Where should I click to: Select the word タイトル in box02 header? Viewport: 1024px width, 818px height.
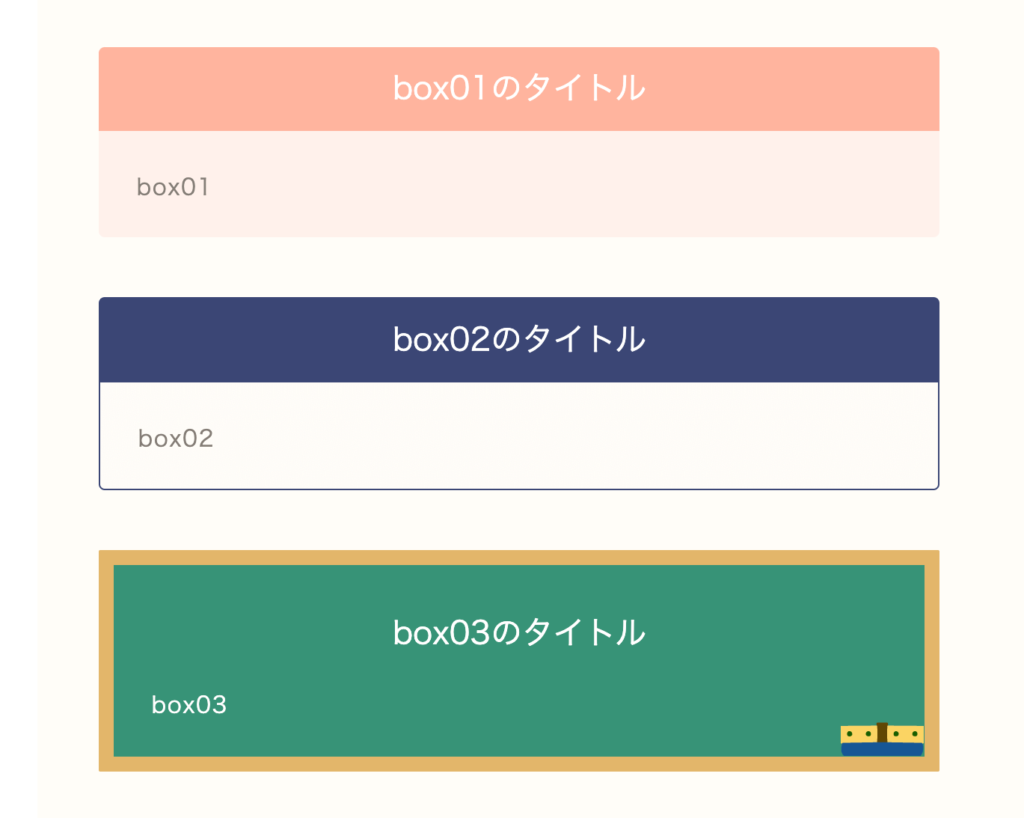pyautogui.click(x=584, y=339)
